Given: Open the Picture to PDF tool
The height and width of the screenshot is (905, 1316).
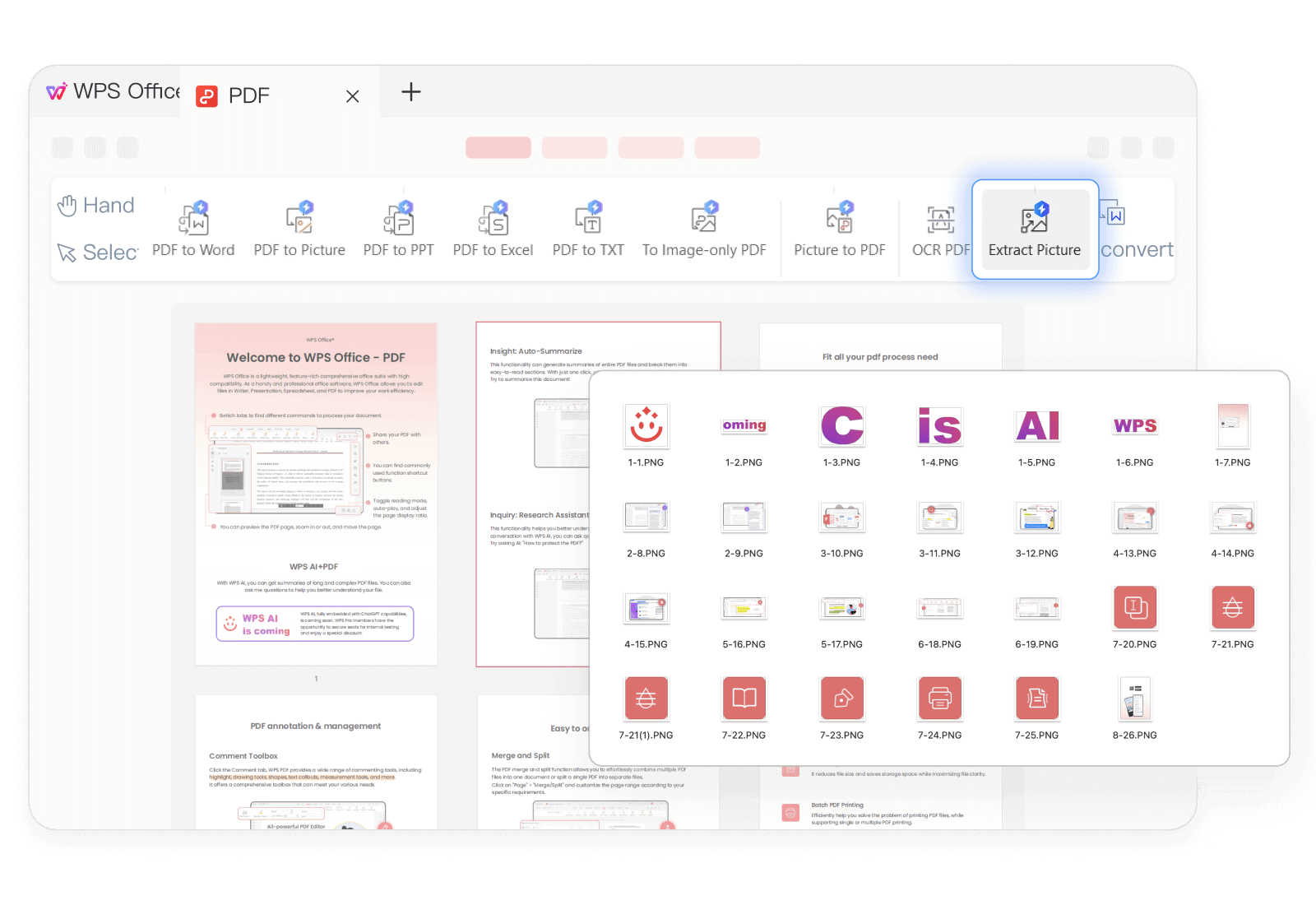Looking at the screenshot, I should (840, 229).
